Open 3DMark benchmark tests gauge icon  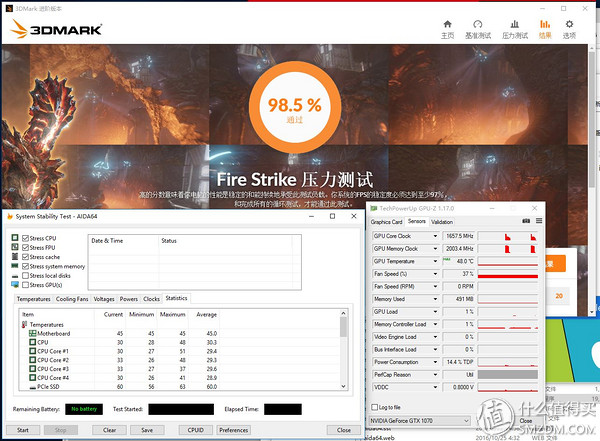coord(478,24)
